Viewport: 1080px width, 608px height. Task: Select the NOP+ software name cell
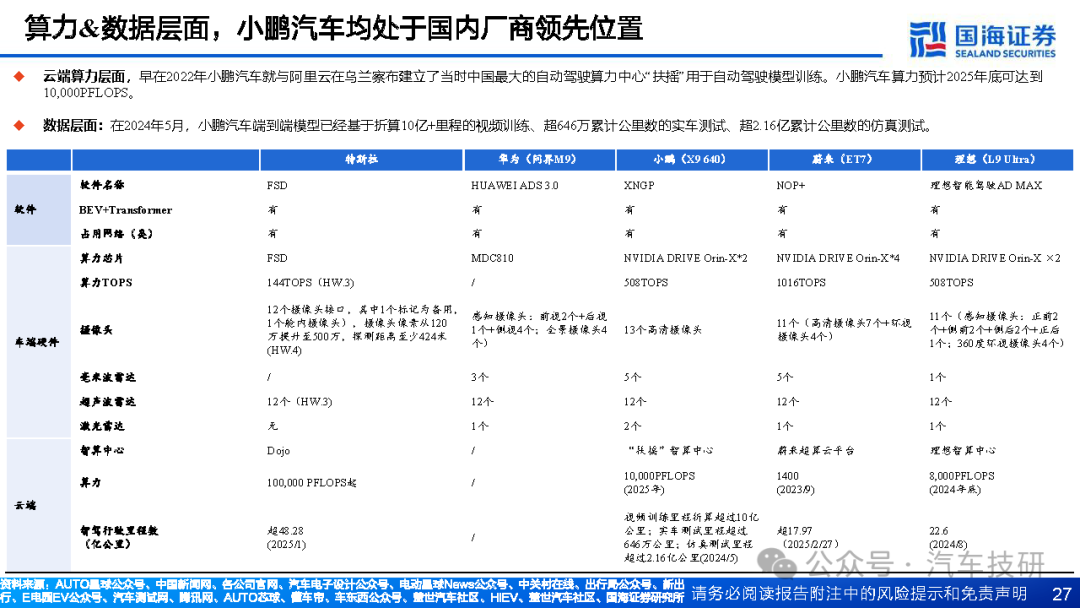791,185
